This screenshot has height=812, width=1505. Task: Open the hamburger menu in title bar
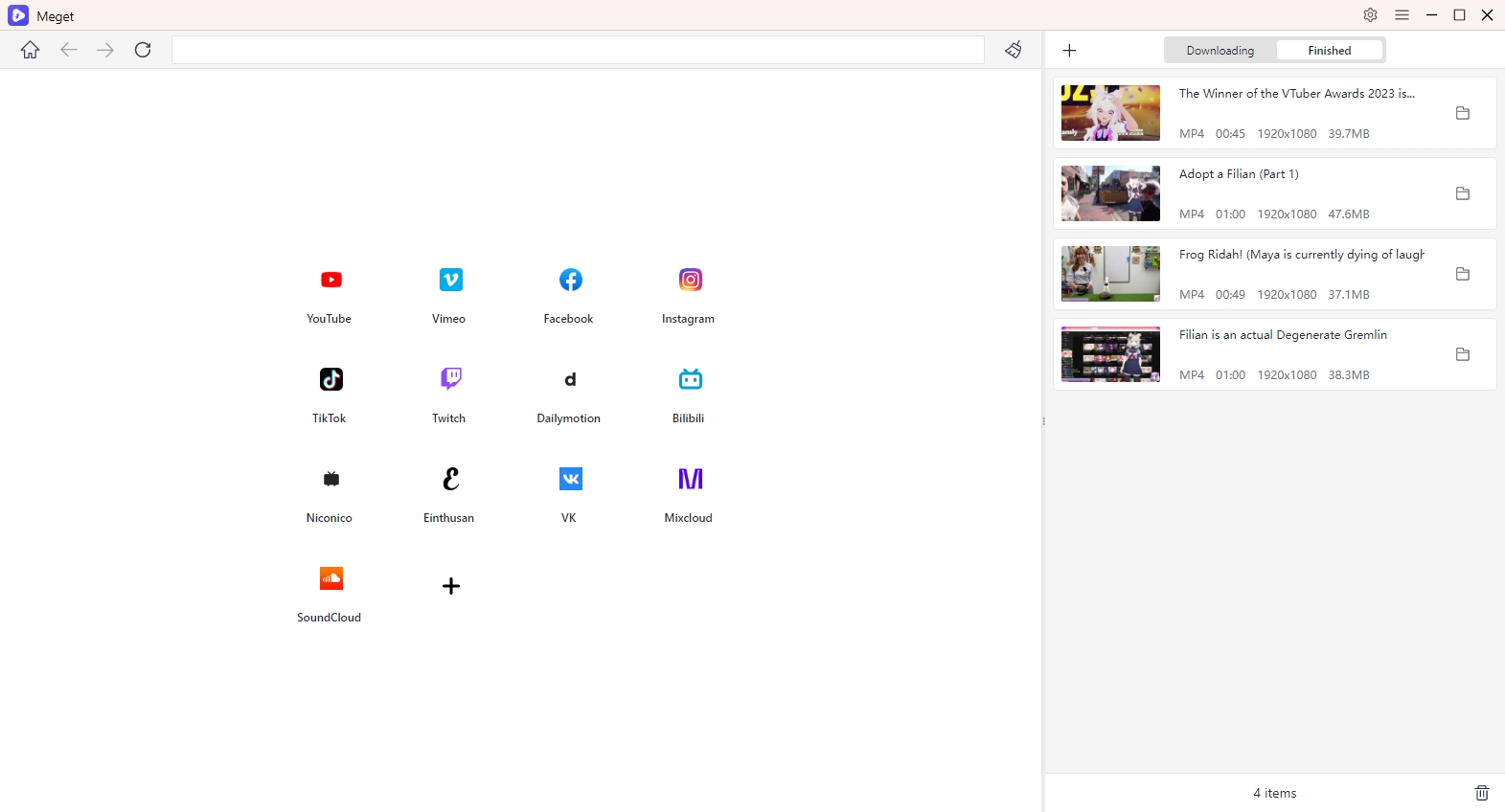(x=1402, y=15)
